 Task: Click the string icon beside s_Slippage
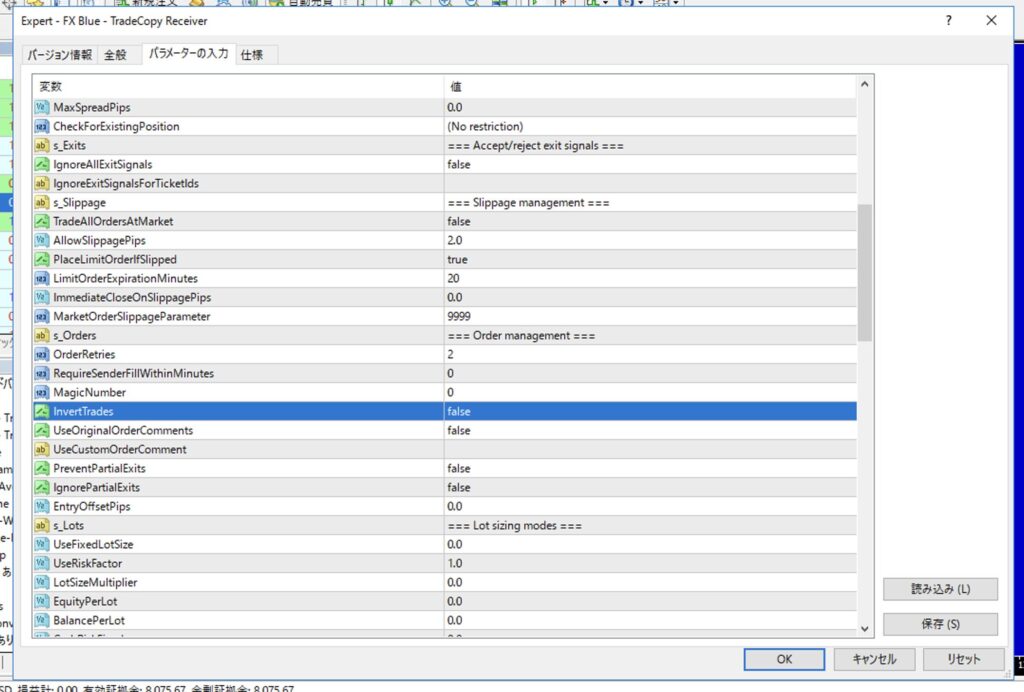click(x=42, y=202)
